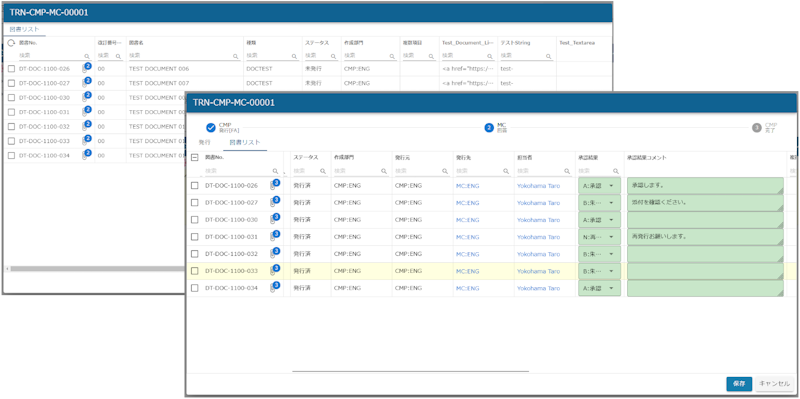
Task: Click attachment icon of DT-DOC-1100-026 in front window
Action: 275,185
